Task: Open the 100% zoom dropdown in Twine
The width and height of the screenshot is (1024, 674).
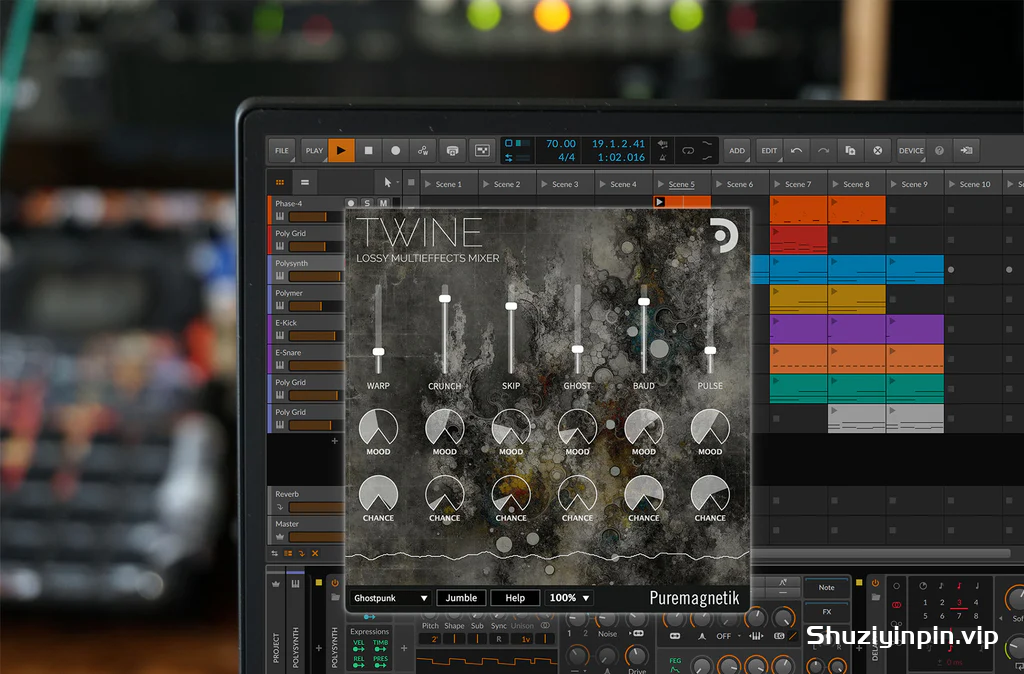Action: pos(569,598)
